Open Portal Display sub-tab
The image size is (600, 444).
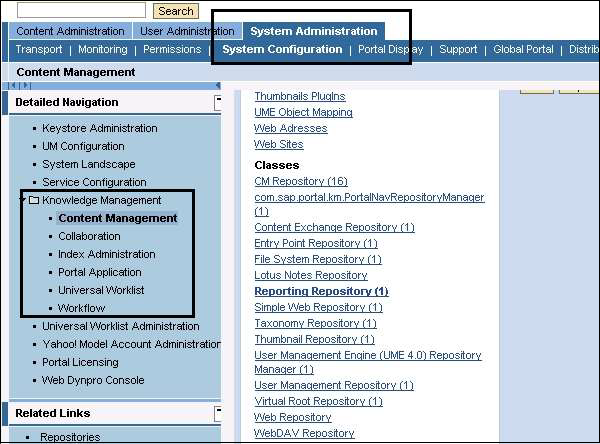coord(391,49)
